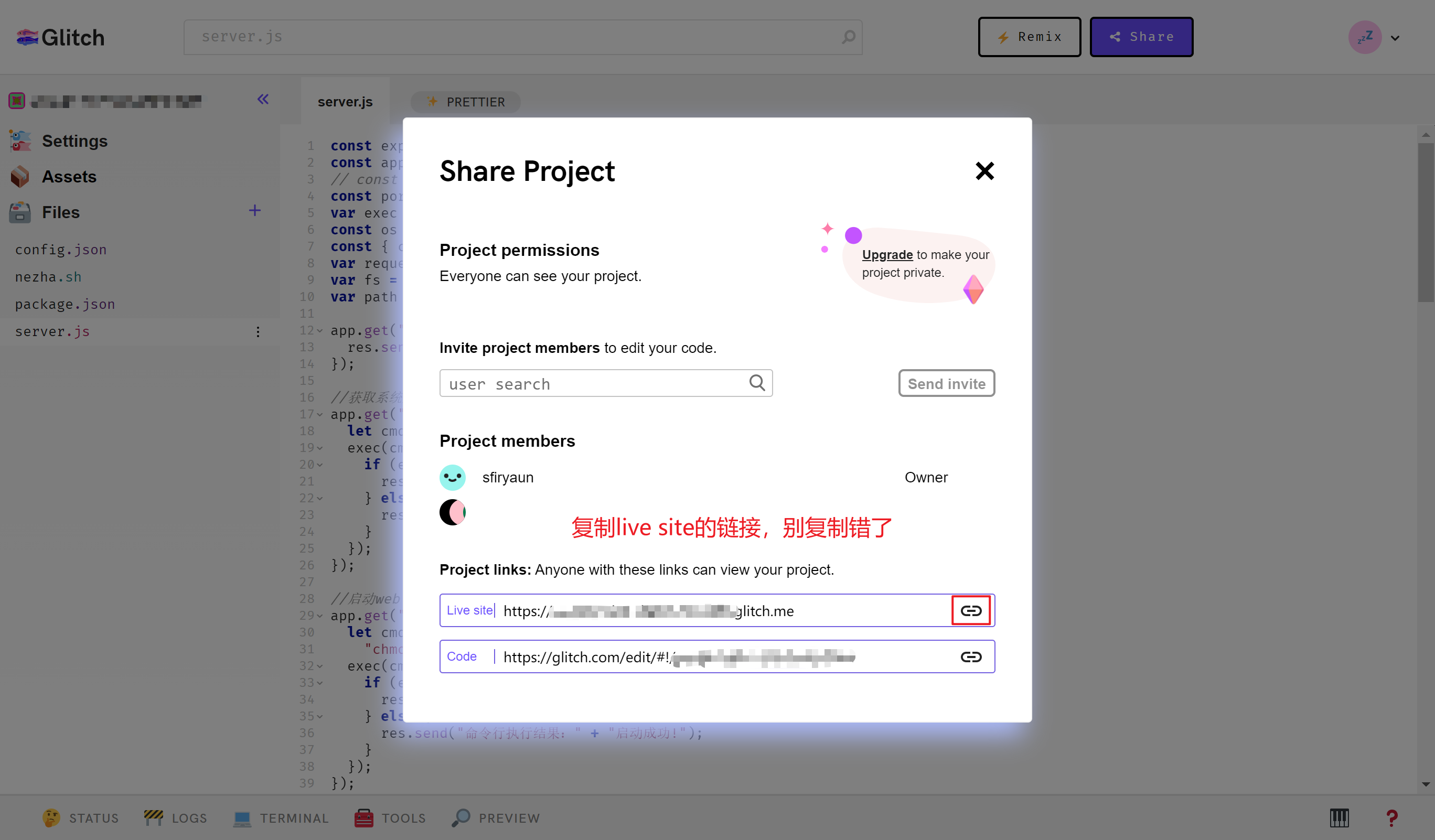
Task: Close the Share Project dialog
Action: tap(984, 171)
